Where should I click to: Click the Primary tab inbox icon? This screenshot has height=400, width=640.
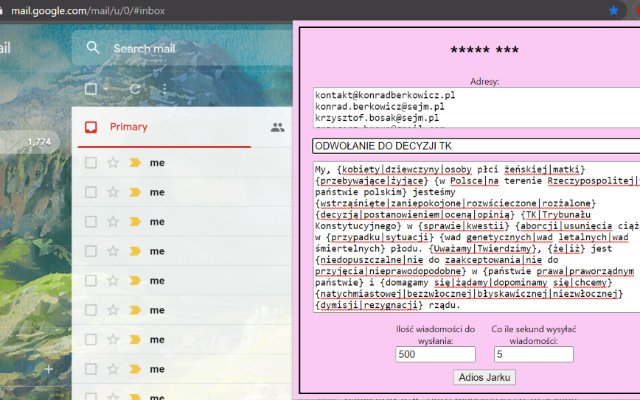(91, 127)
